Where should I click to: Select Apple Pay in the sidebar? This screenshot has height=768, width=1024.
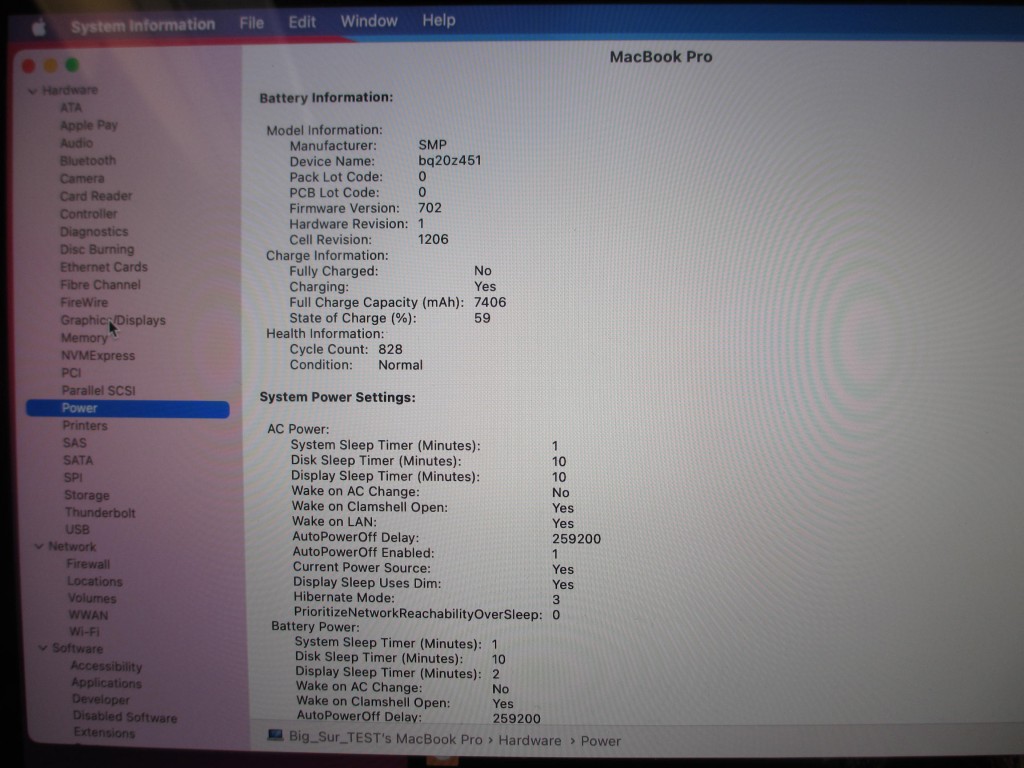(x=89, y=125)
